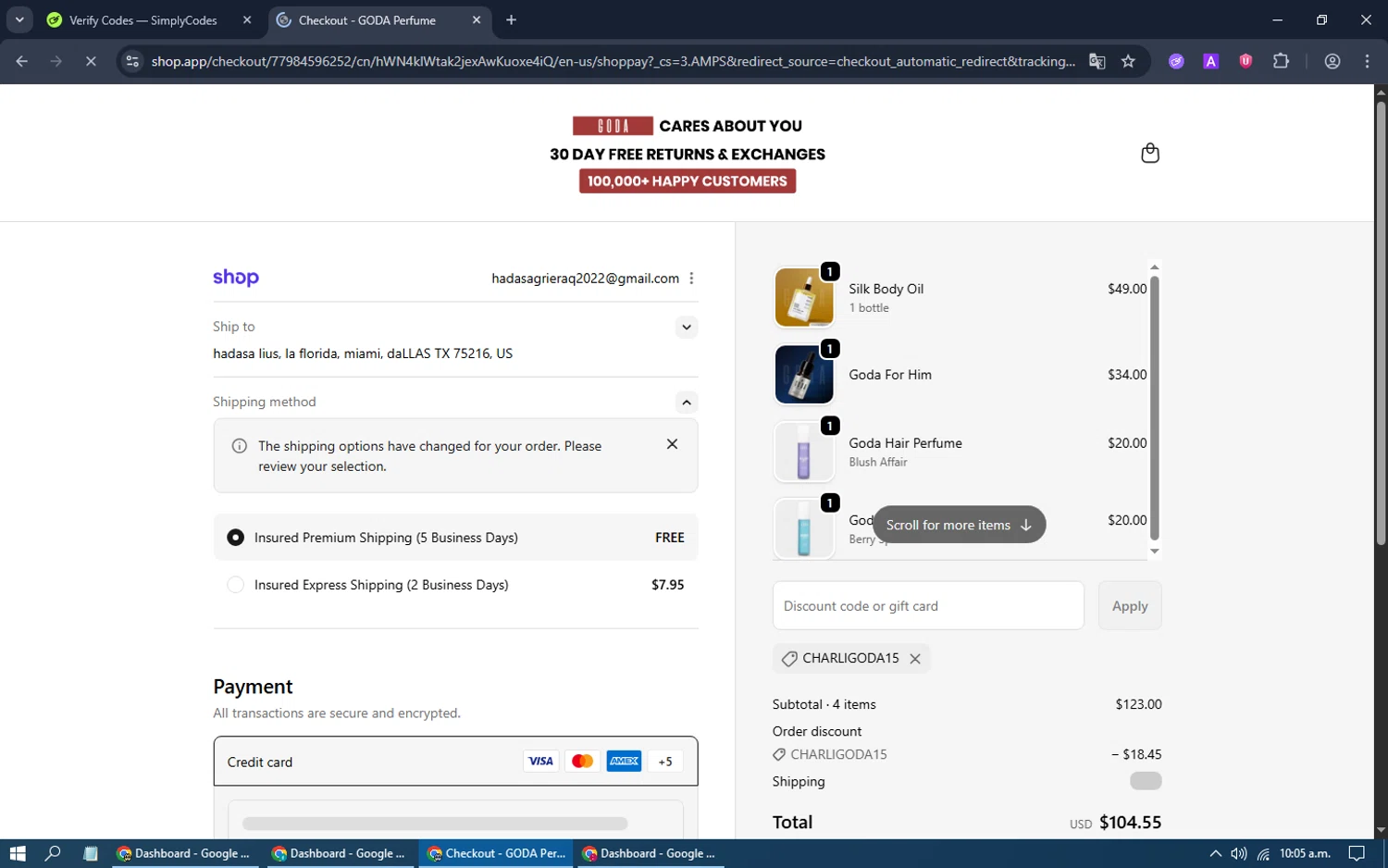Image resolution: width=1388 pixels, height=868 pixels.
Task: Click the purple 'A' extension icon
Action: pyautogui.click(x=1210, y=61)
